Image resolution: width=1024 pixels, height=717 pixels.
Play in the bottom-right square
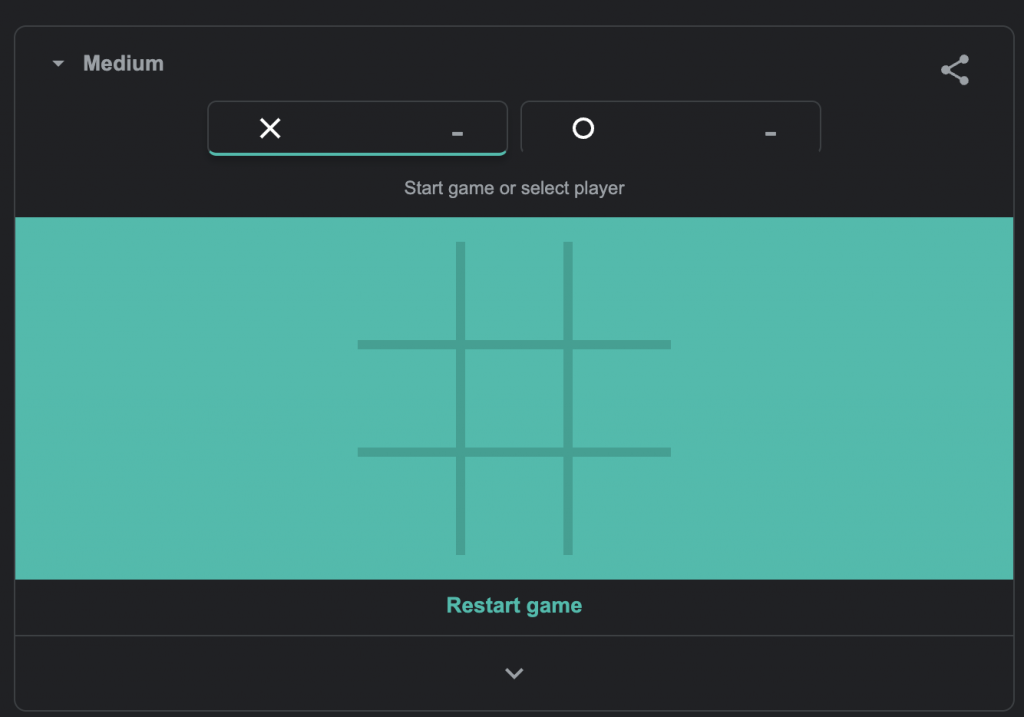click(621, 505)
